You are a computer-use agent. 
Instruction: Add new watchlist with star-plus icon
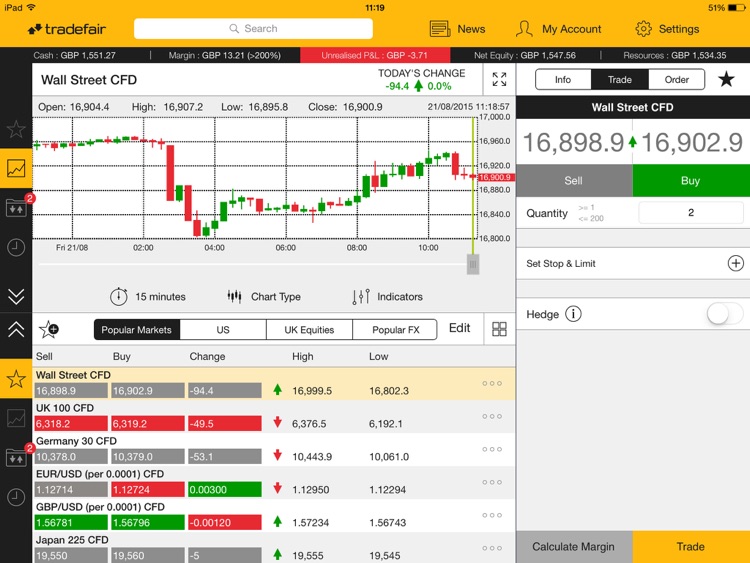pyautogui.click(x=48, y=329)
